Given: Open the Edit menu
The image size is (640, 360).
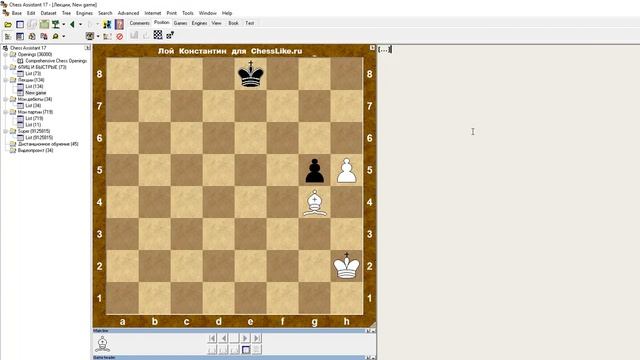Looking at the screenshot, I should (31, 13).
